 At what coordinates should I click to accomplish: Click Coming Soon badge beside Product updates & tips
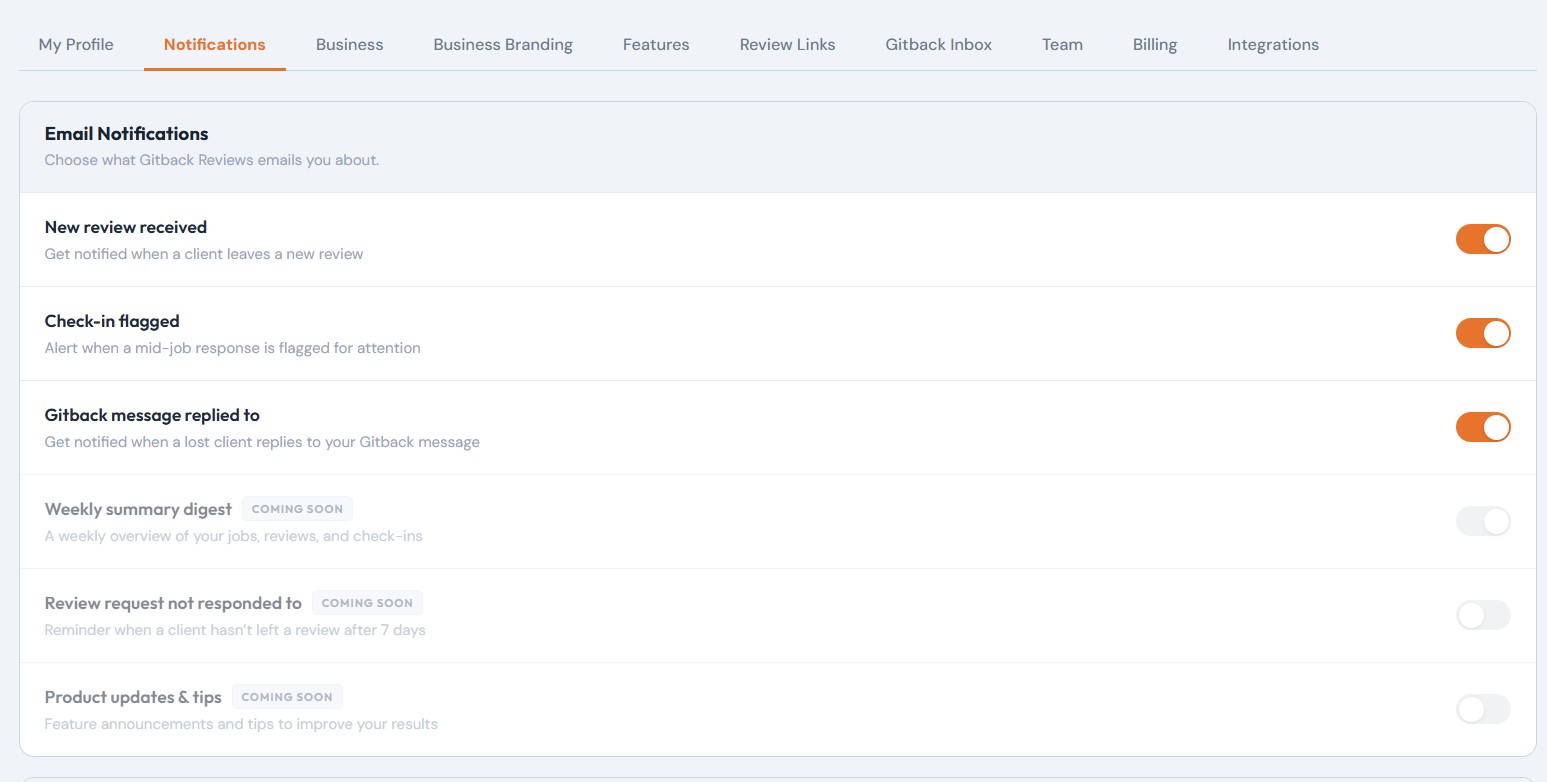[x=287, y=697]
